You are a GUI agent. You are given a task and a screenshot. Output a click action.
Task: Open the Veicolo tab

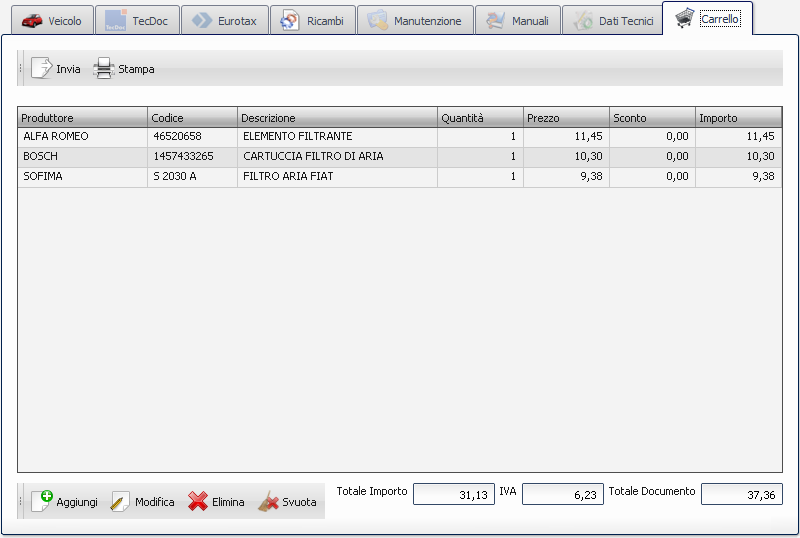(52, 20)
